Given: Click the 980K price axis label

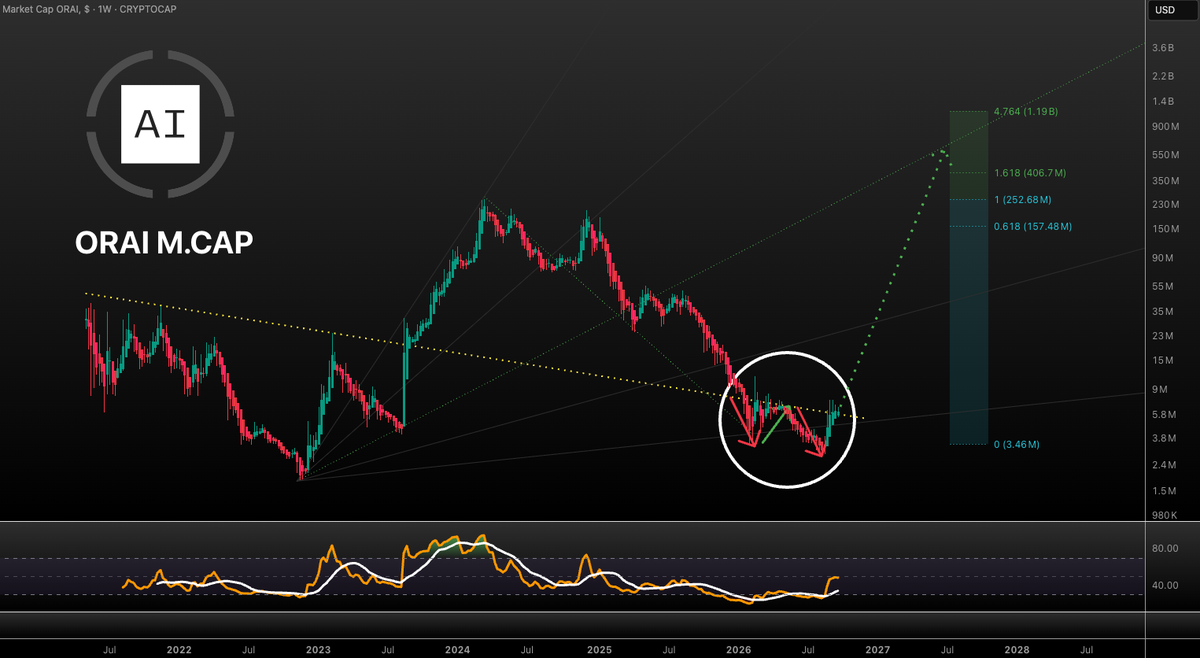Looking at the screenshot, I should (x=1164, y=515).
